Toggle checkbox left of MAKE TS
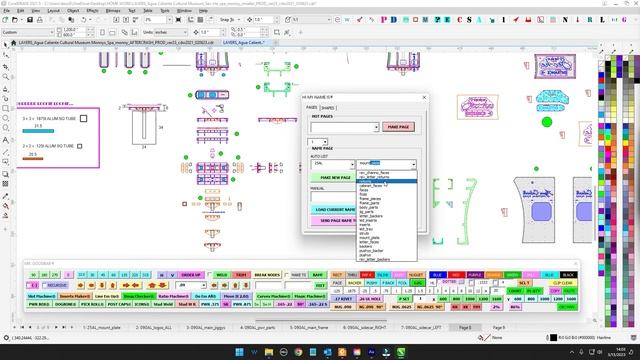Screen dimensions: 640x360 click(287, 275)
